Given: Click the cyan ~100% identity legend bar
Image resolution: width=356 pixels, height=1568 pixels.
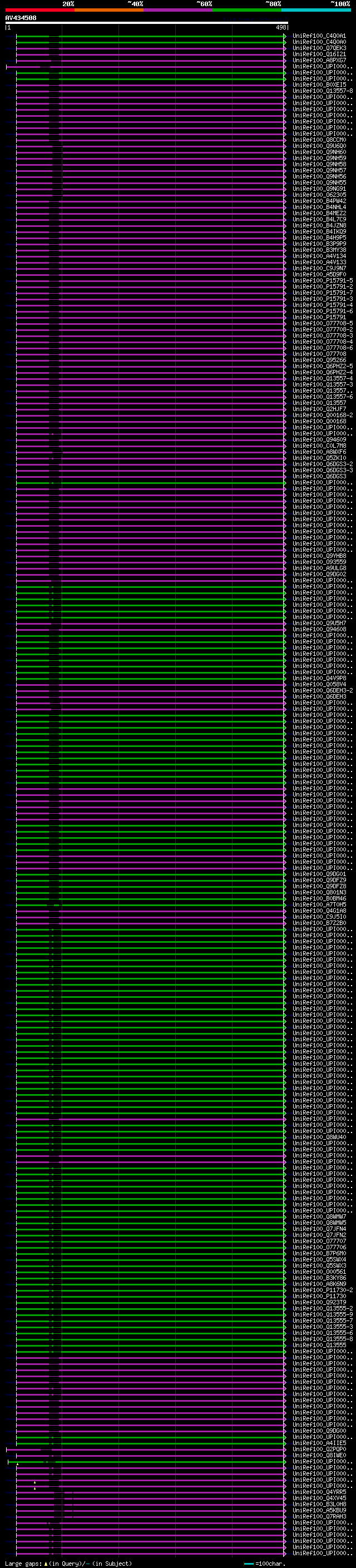Looking at the screenshot, I should coord(317,10).
